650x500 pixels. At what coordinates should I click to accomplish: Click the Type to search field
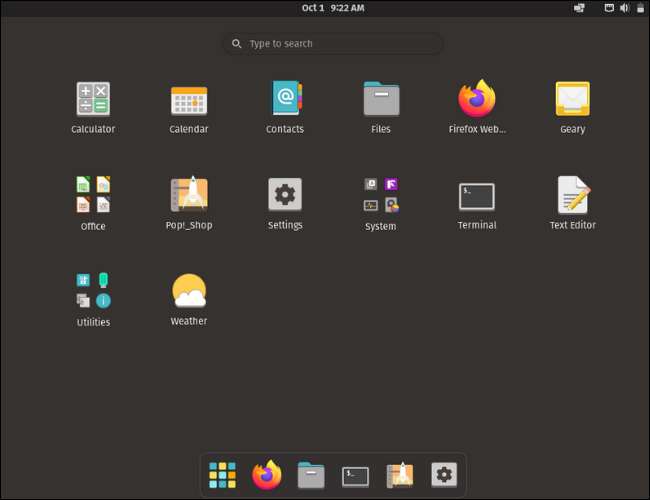tap(333, 44)
